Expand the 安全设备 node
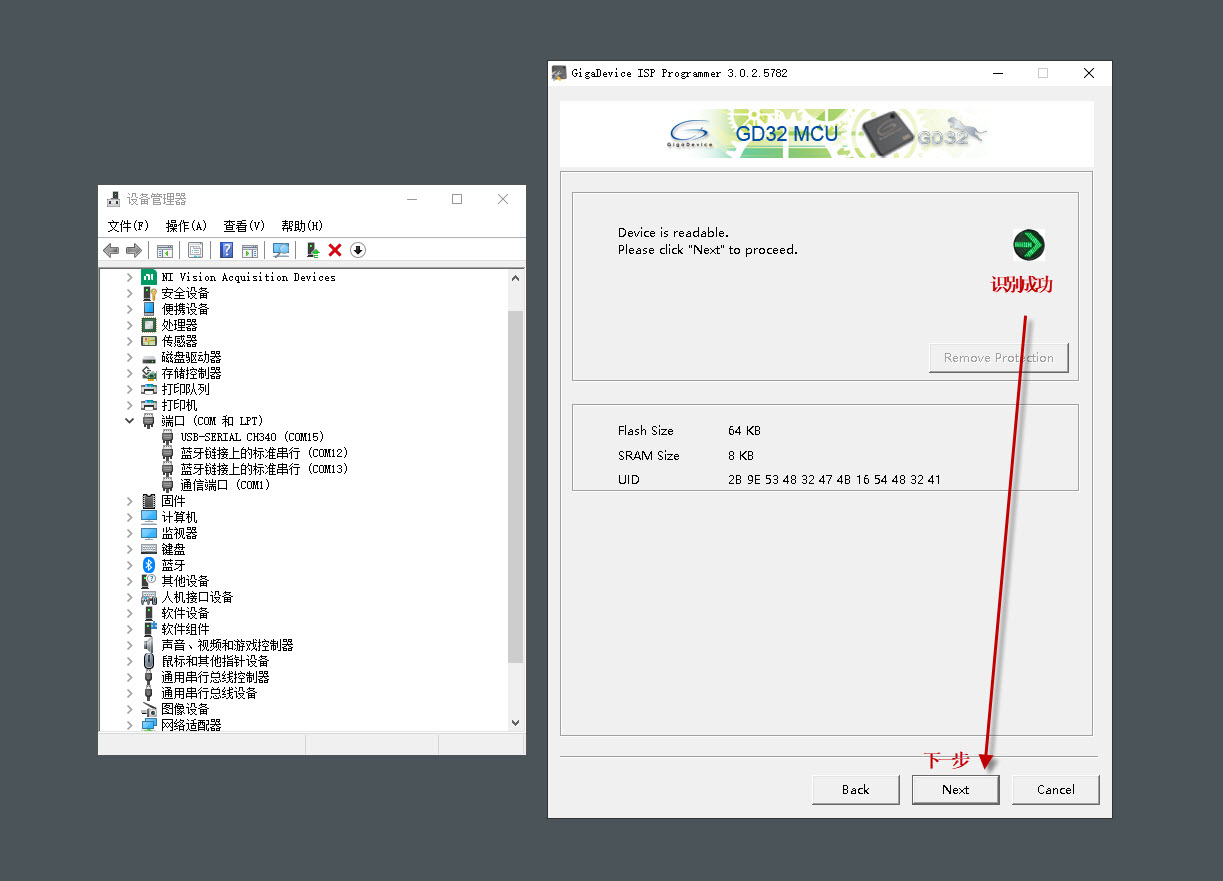The height and width of the screenshot is (881, 1223). click(129, 293)
